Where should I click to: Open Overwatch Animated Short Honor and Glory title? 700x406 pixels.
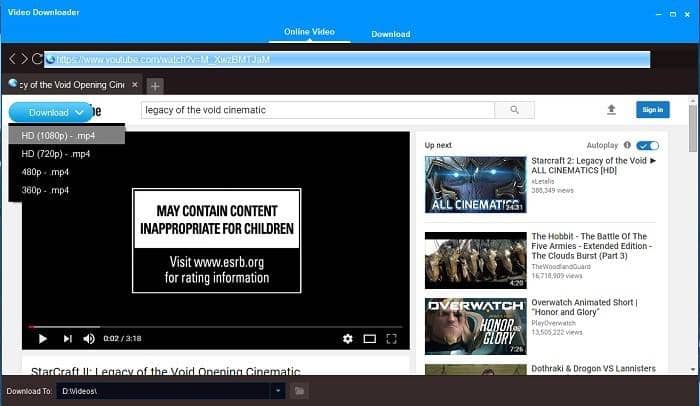tap(584, 307)
